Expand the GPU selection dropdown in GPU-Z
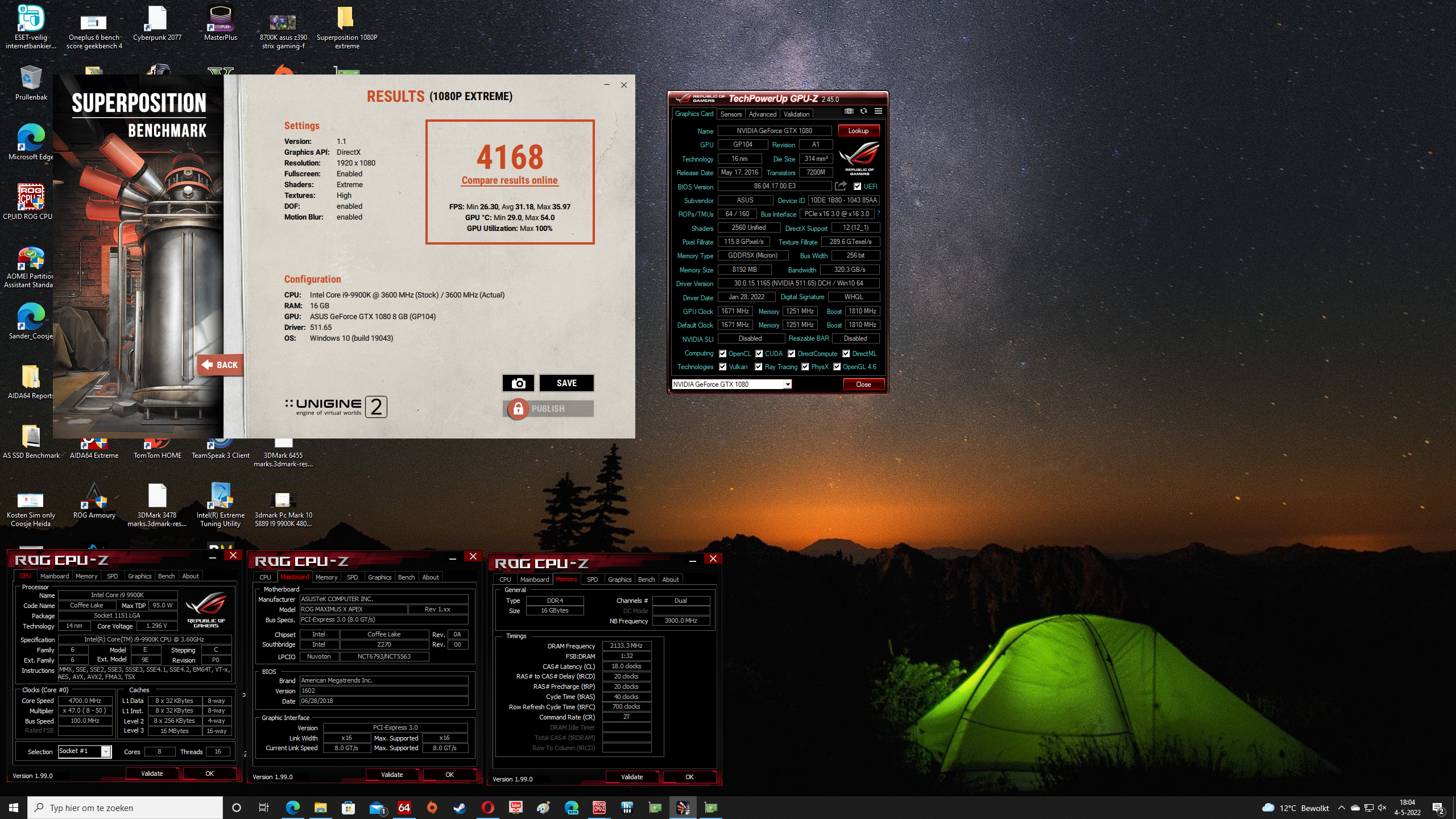This screenshot has height=819, width=1456. (788, 384)
